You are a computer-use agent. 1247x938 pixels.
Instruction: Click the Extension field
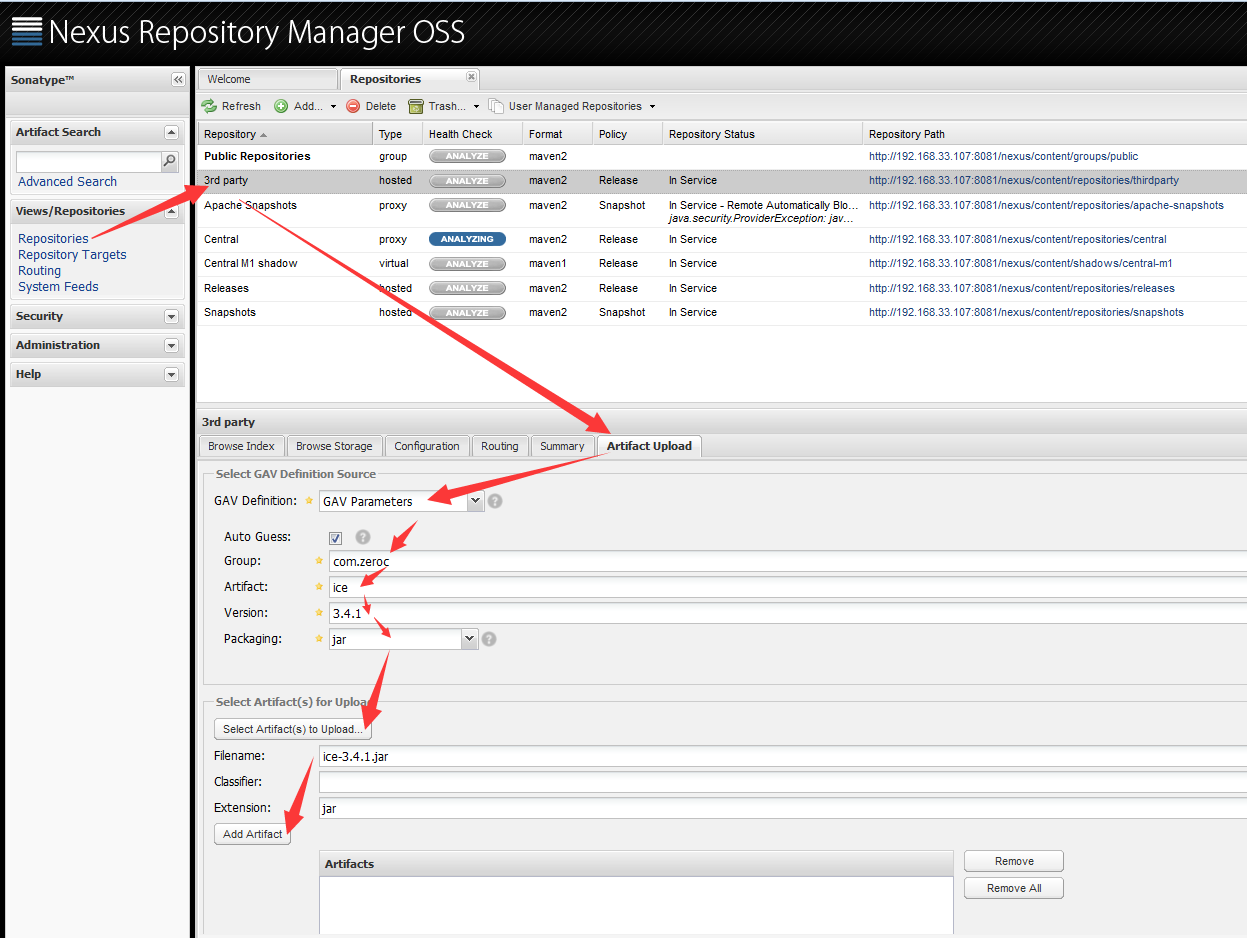point(783,808)
